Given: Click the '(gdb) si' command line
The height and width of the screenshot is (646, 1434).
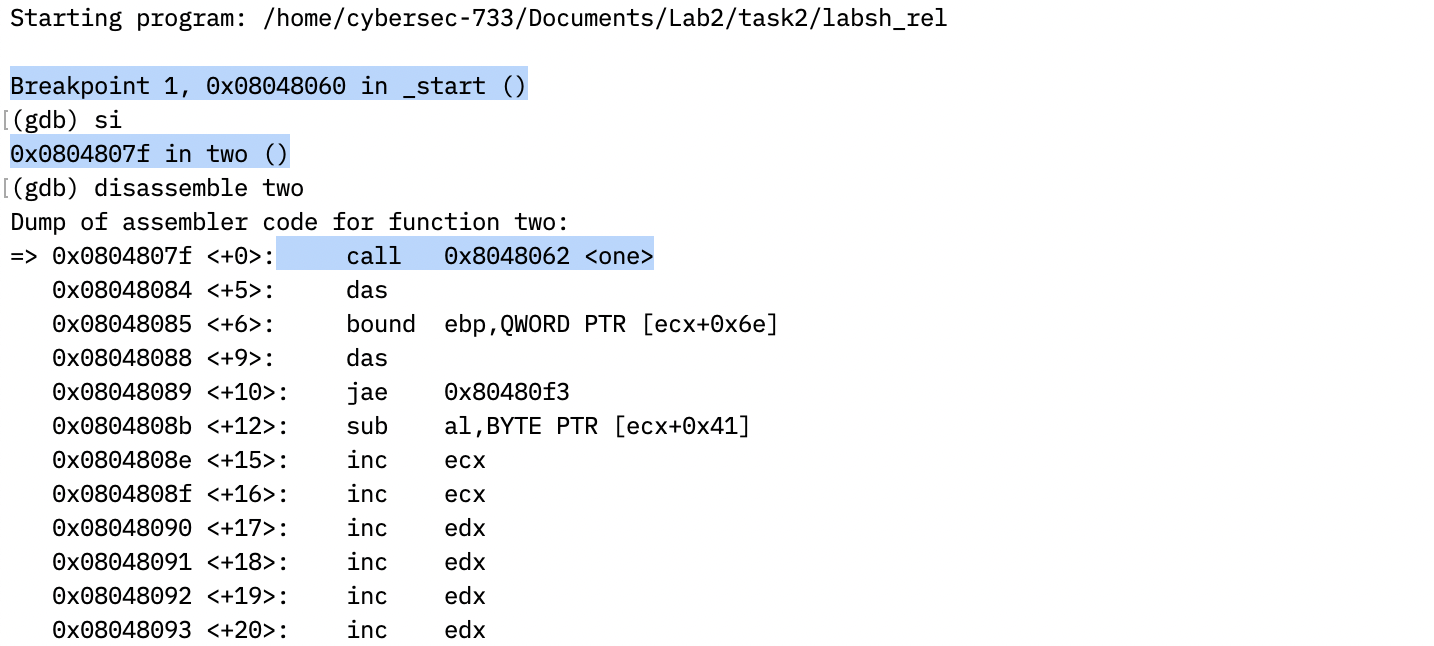Looking at the screenshot, I should tap(66, 120).
